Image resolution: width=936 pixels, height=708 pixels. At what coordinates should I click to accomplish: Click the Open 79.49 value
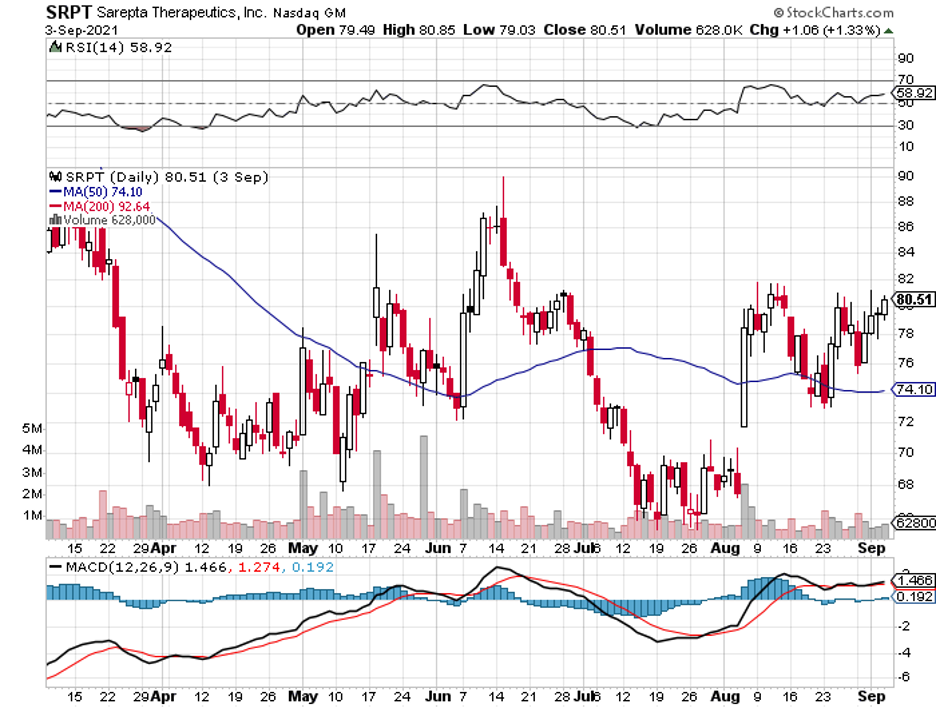(335, 30)
